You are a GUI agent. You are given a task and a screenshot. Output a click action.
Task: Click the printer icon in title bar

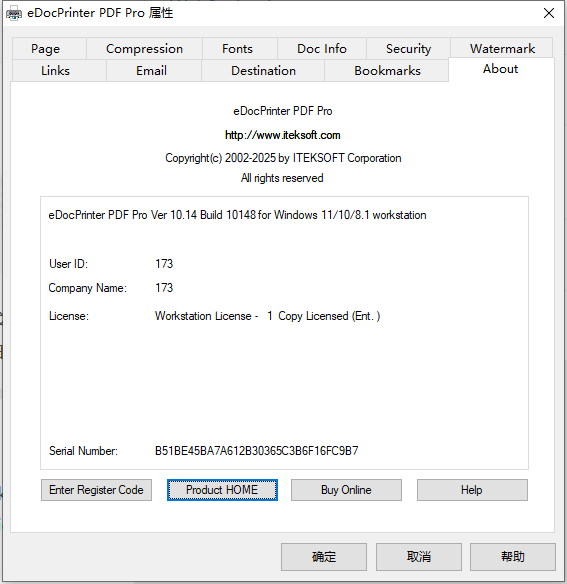[x=14, y=13]
